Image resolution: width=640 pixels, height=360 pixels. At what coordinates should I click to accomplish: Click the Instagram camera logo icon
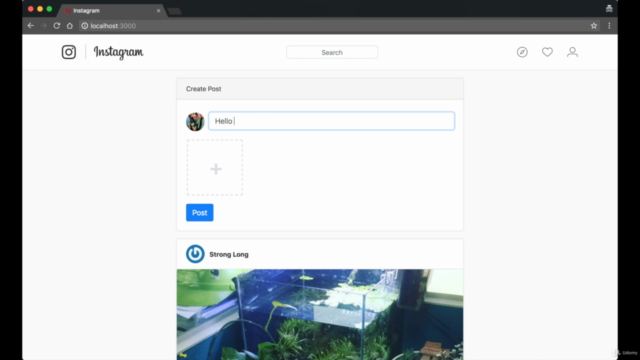[69, 52]
